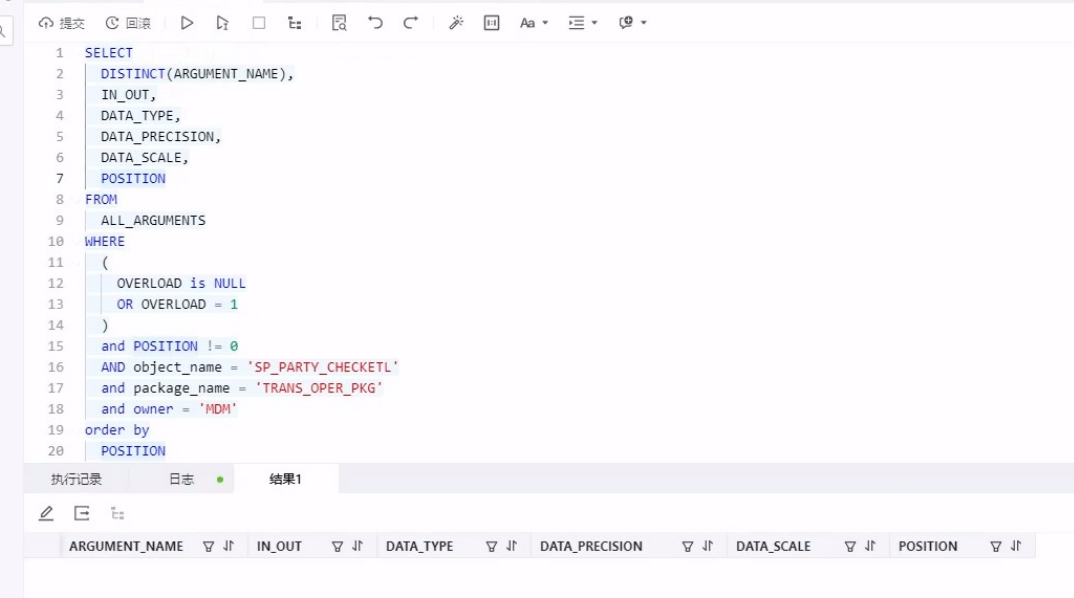This screenshot has width=1074, height=598.
Task: Run the SQL with the play icon
Action: [186, 23]
